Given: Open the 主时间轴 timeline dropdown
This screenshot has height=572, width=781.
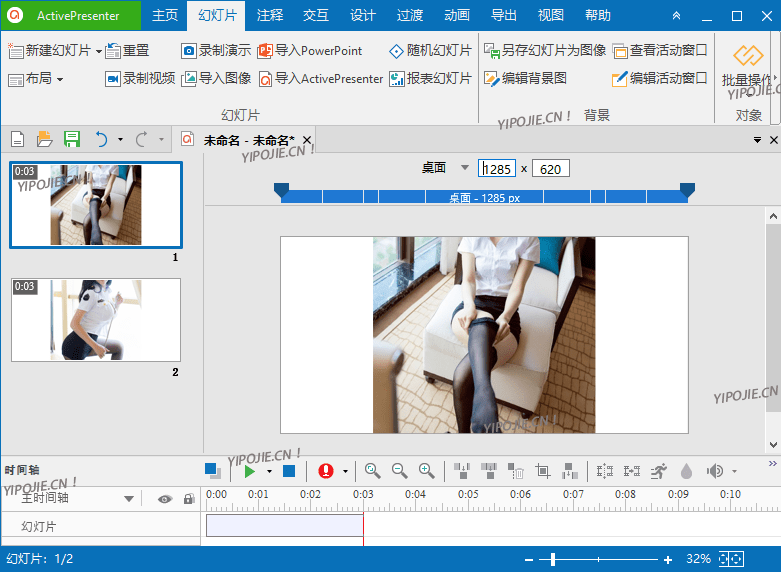Looking at the screenshot, I should tap(128, 499).
